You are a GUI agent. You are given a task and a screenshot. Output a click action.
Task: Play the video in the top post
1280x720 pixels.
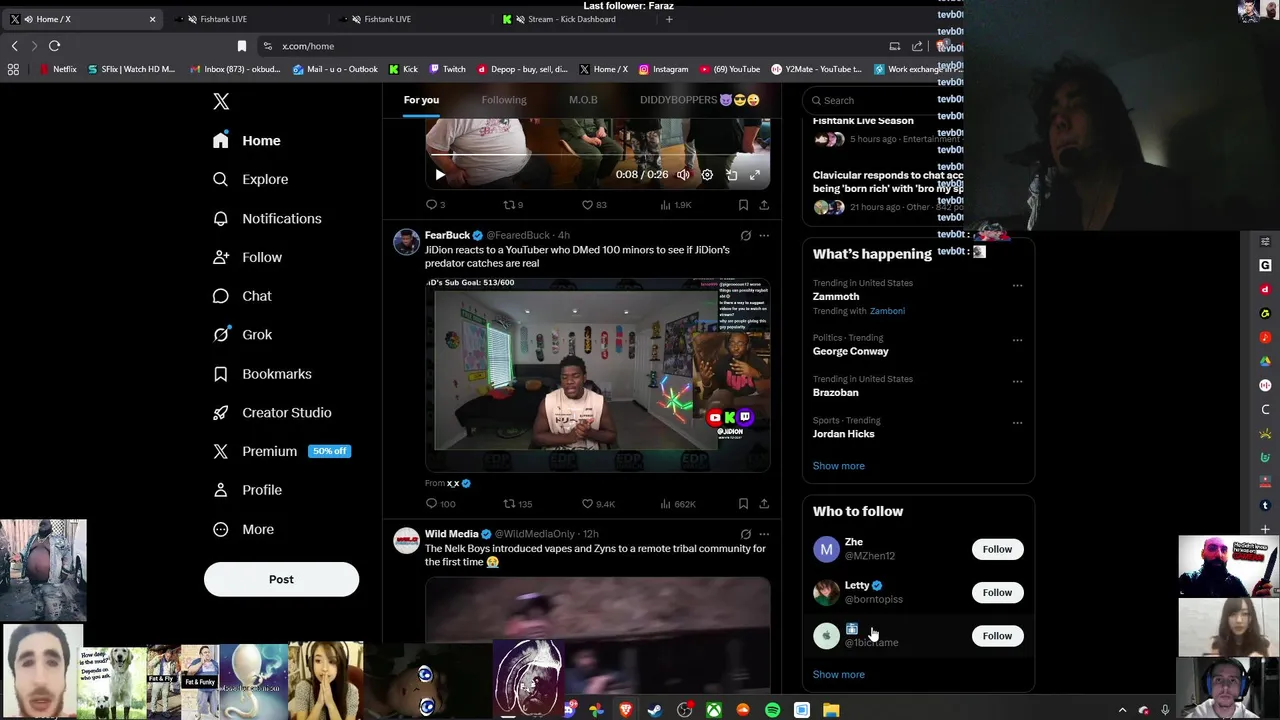440,175
